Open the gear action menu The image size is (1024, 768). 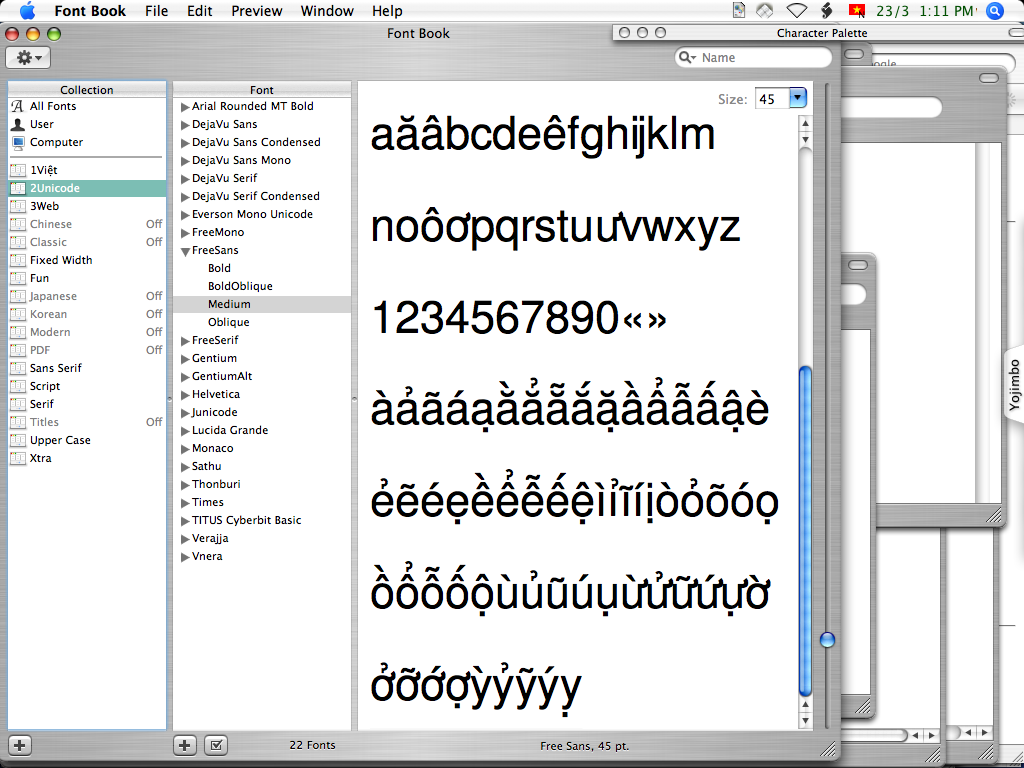(x=27, y=58)
